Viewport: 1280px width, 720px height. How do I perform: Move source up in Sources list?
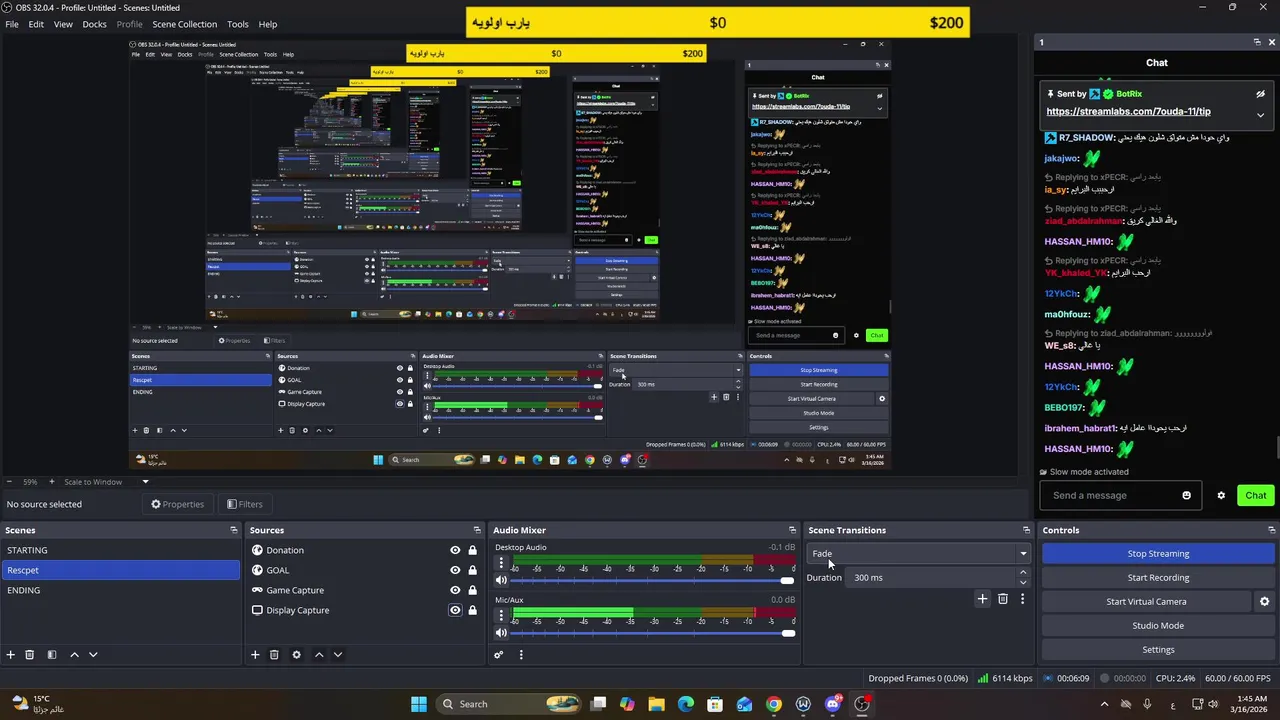click(319, 655)
